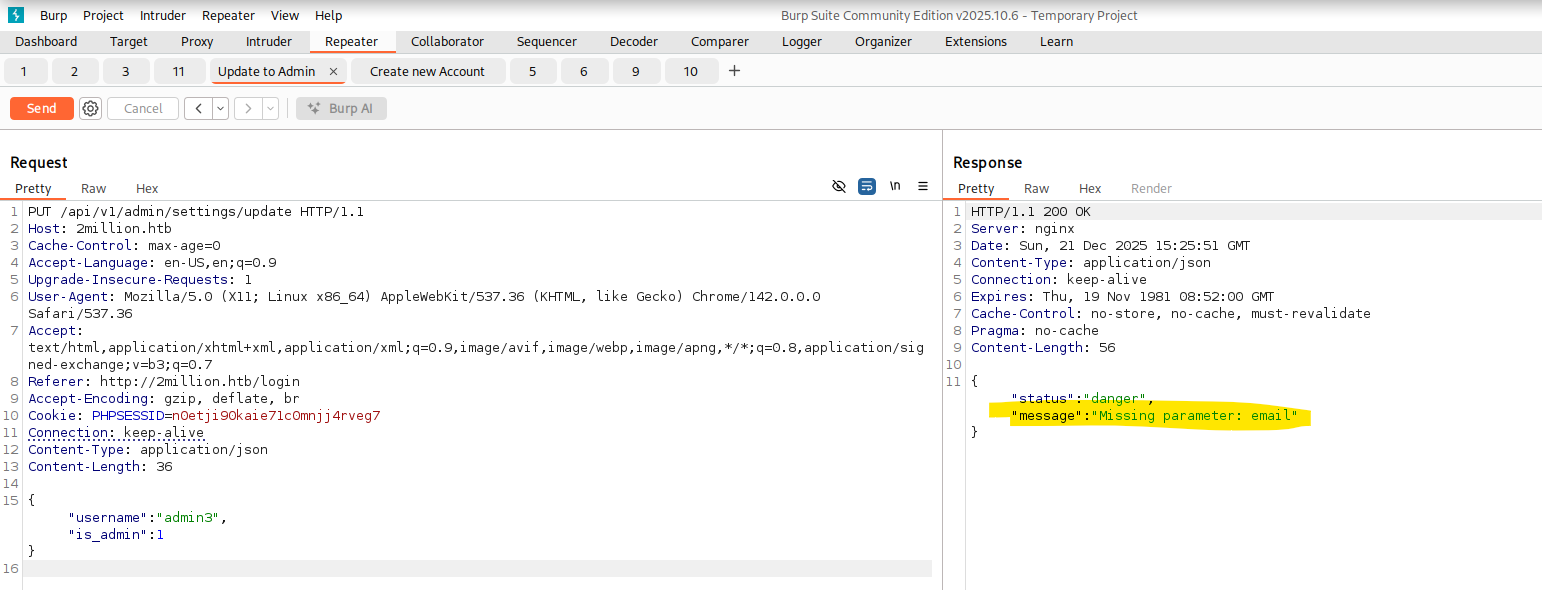
Task: Click the Burp Suite logo icon
Action: (x=15, y=15)
